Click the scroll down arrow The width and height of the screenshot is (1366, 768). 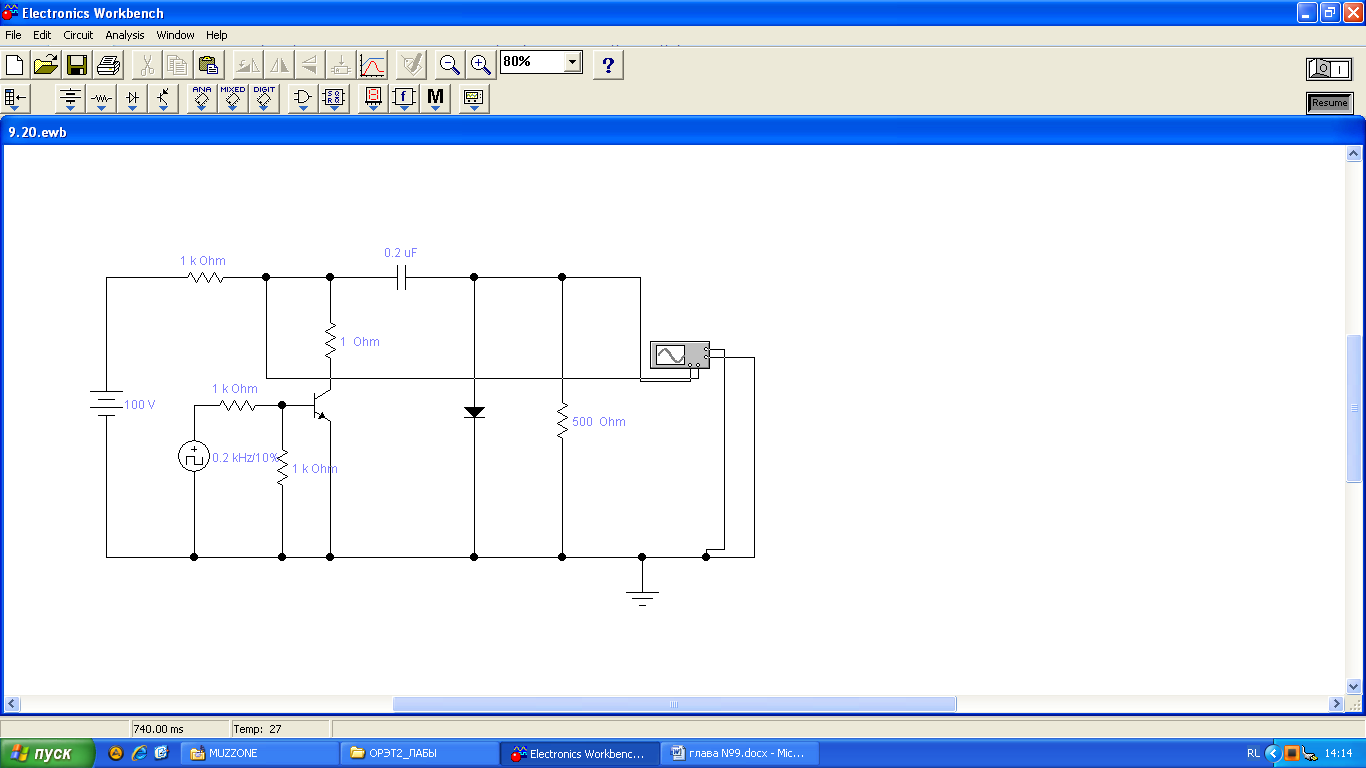(x=1354, y=687)
